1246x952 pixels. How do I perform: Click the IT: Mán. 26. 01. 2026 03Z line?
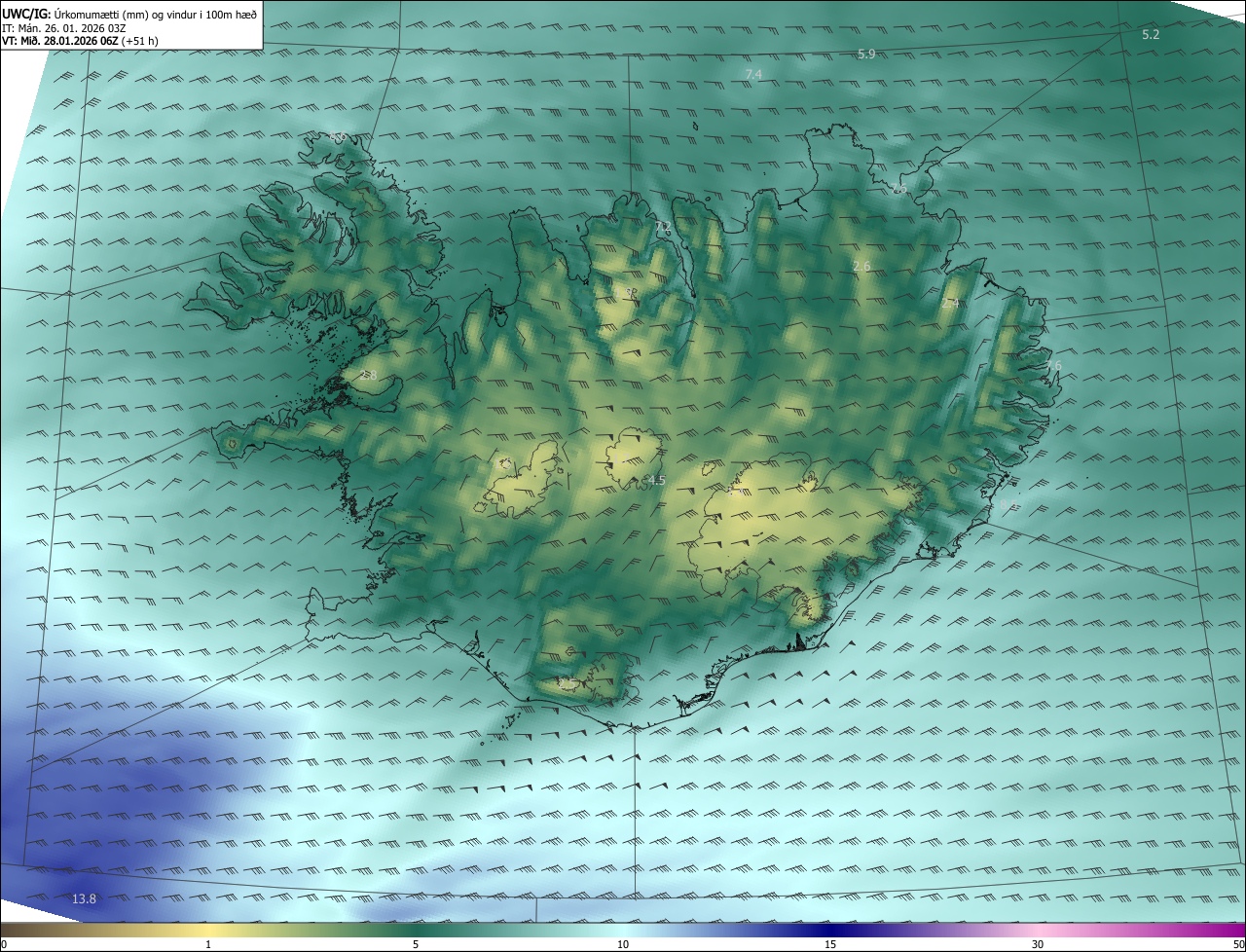pos(65,28)
